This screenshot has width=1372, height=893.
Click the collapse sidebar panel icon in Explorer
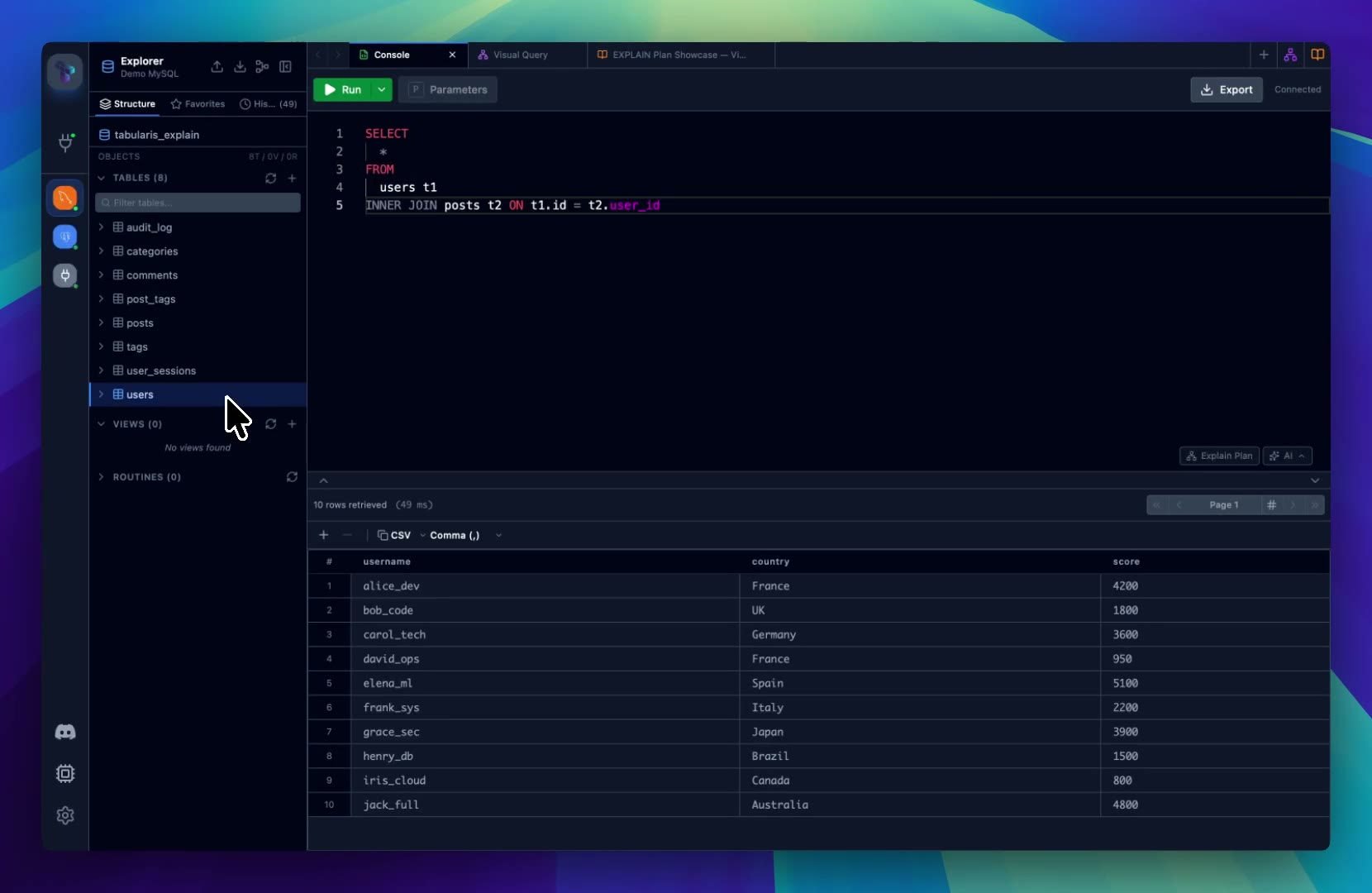click(285, 67)
